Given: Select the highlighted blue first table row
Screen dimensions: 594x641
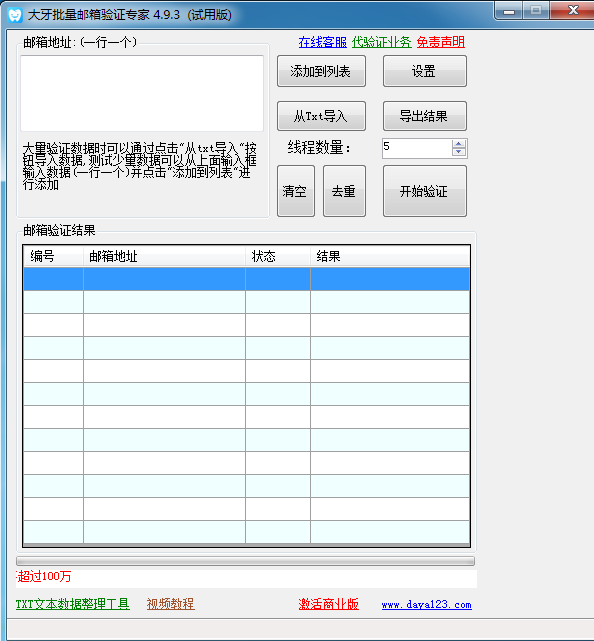Looking at the screenshot, I should tap(247, 279).
